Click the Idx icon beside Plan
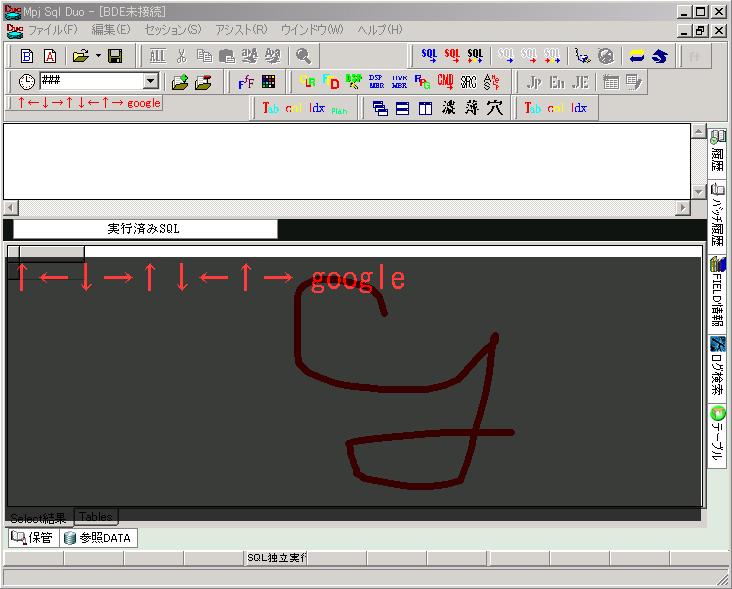 [317, 108]
